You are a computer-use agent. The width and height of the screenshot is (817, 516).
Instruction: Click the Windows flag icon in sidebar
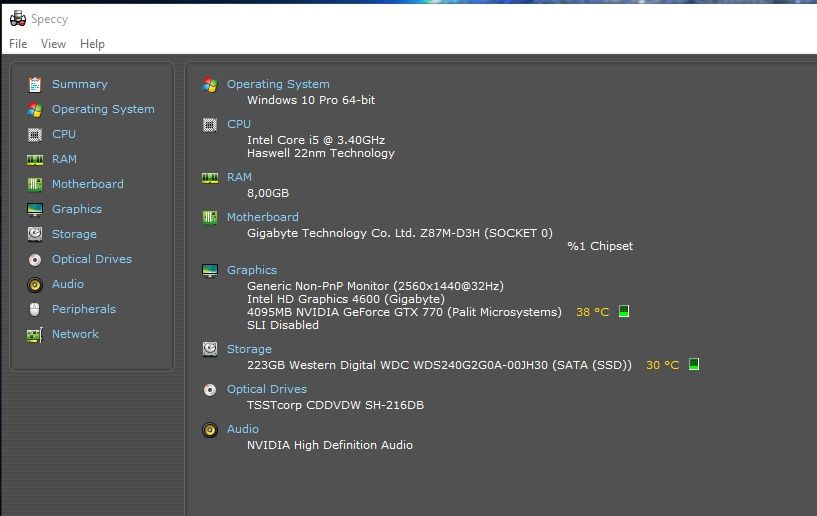coord(35,109)
